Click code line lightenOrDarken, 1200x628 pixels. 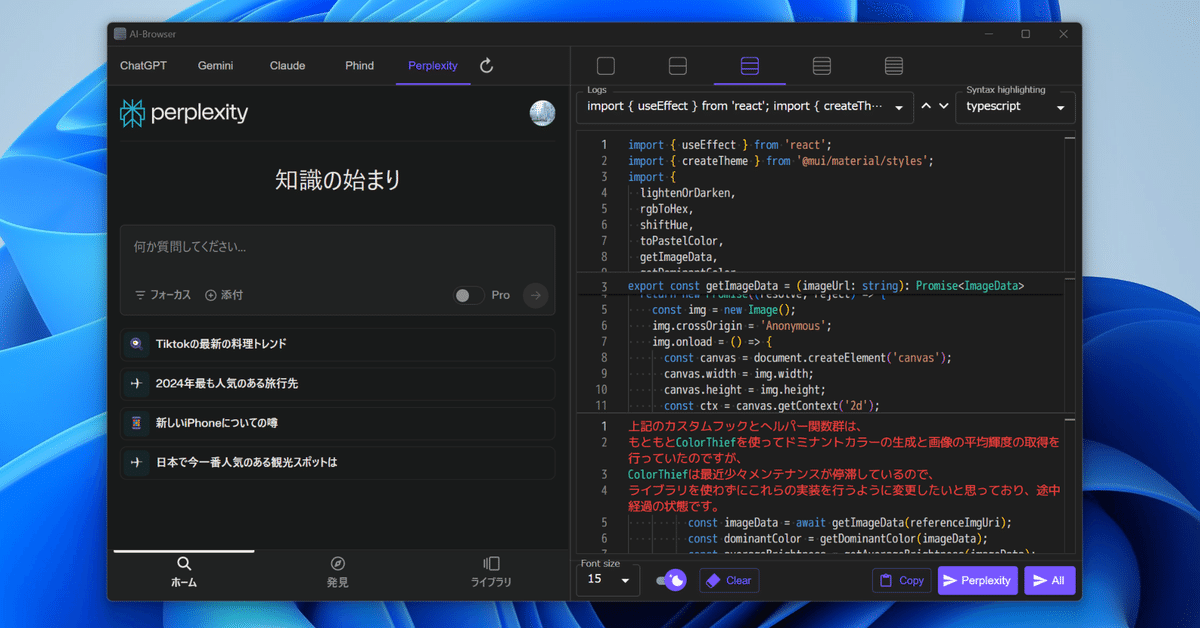[688, 193]
